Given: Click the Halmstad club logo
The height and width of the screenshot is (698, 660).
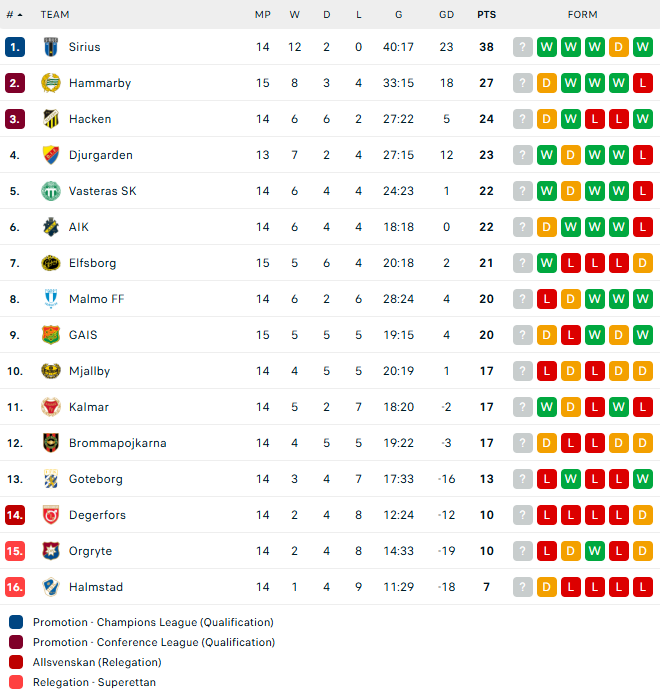Looking at the screenshot, I should coord(51,587).
